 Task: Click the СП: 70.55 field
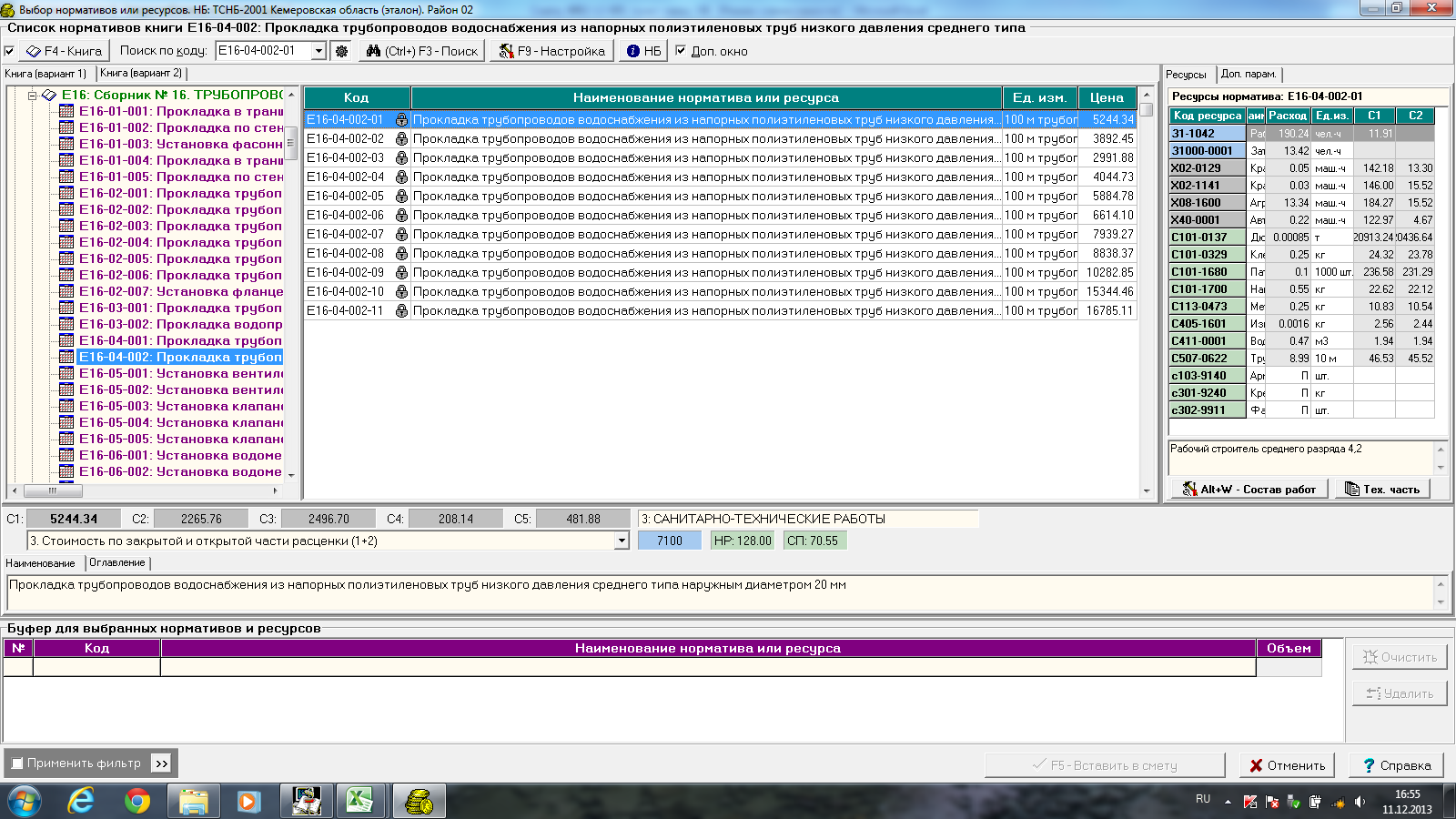pos(814,541)
